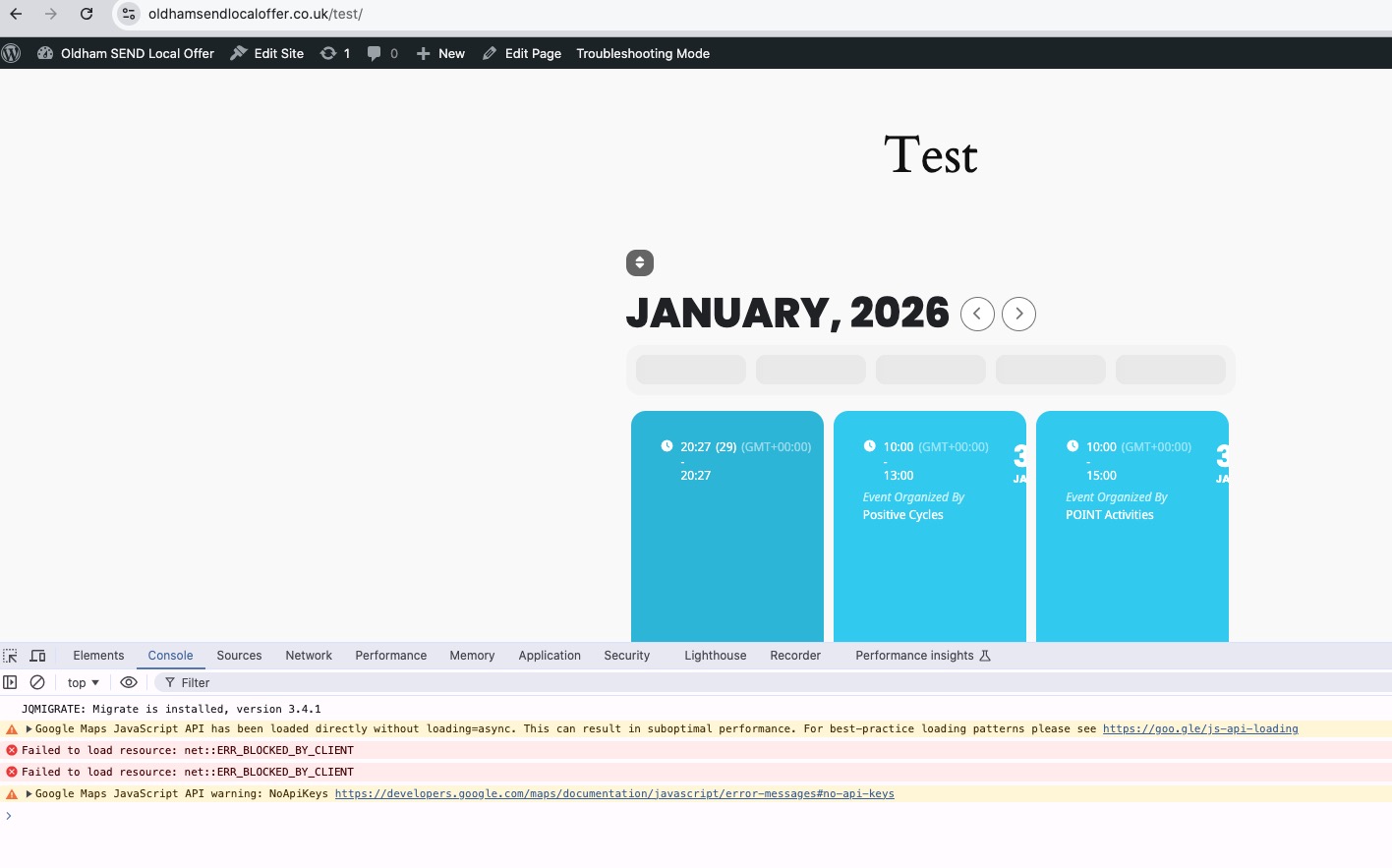This screenshot has width=1392, height=868.
Task: Click the browser reload page icon
Action: pos(87,14)
